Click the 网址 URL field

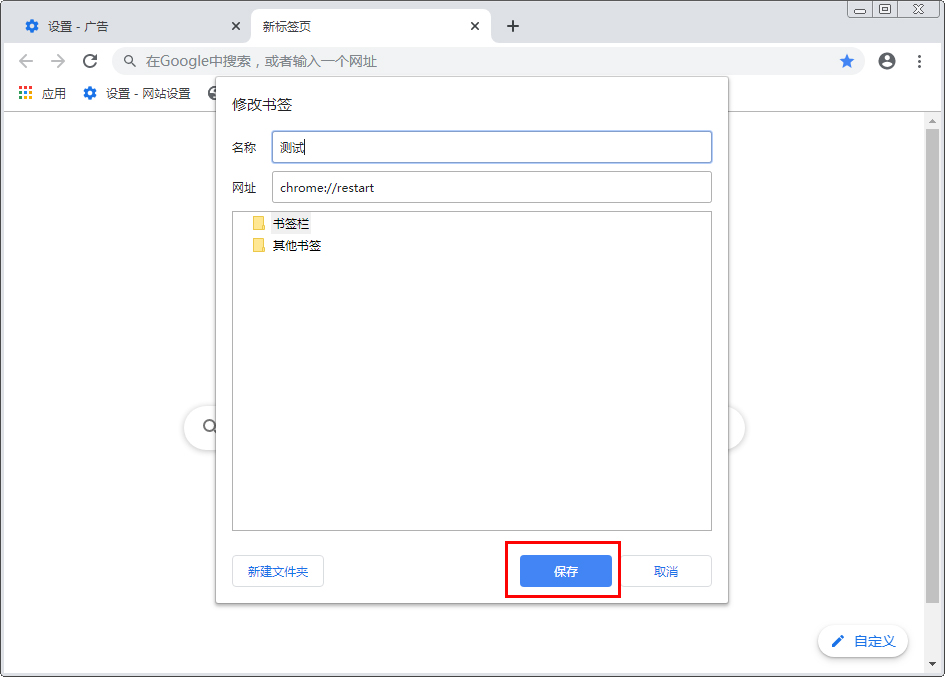pyautogui.click(x=492, y=187)
